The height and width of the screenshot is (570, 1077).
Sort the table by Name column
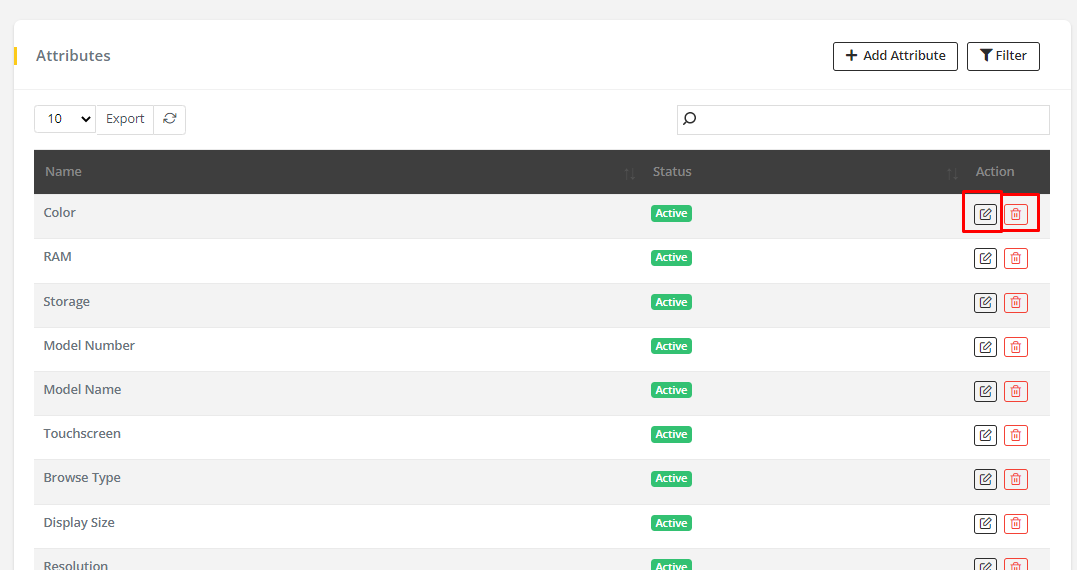pyautogui.click(x=629, y=173)
